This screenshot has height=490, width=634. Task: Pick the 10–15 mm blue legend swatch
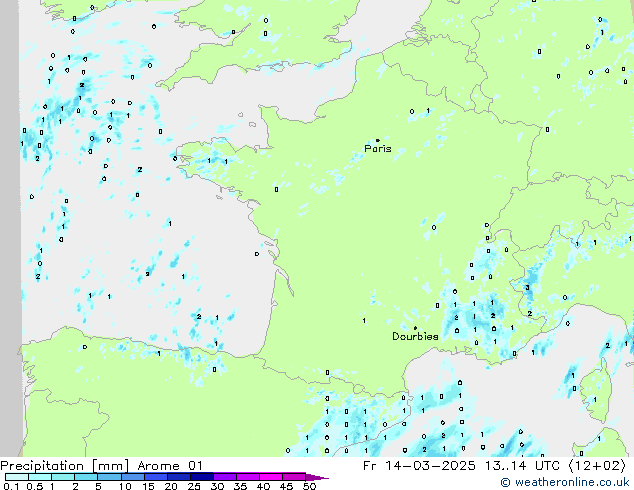click(x=133, y=477)
